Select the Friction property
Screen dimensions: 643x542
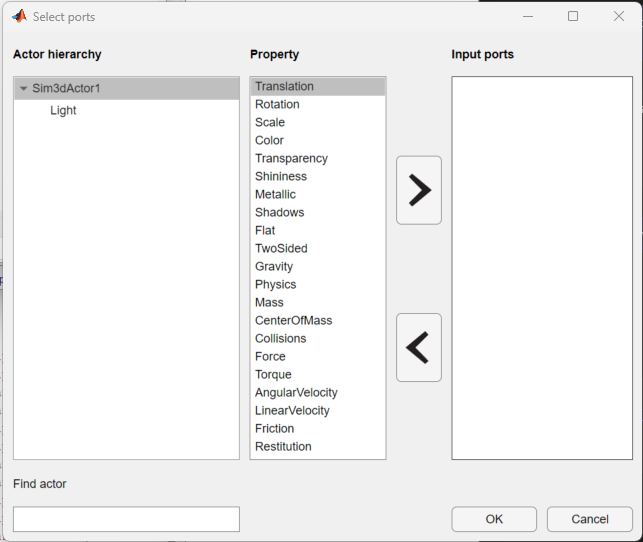pyautogui.click(x=318, y=429)
